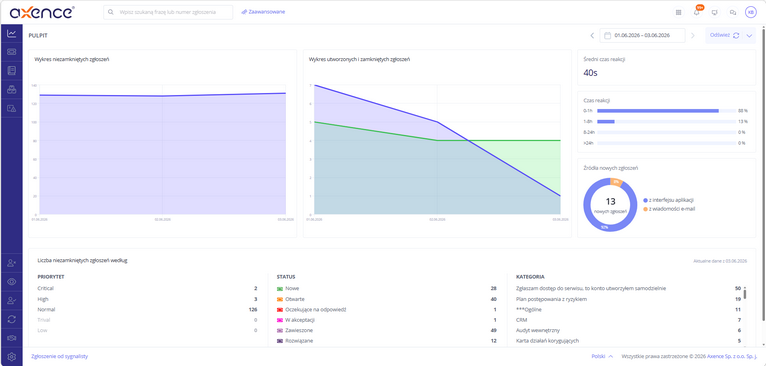
Task: Open the apps grid icon in header
Action: tap(679, 13)
